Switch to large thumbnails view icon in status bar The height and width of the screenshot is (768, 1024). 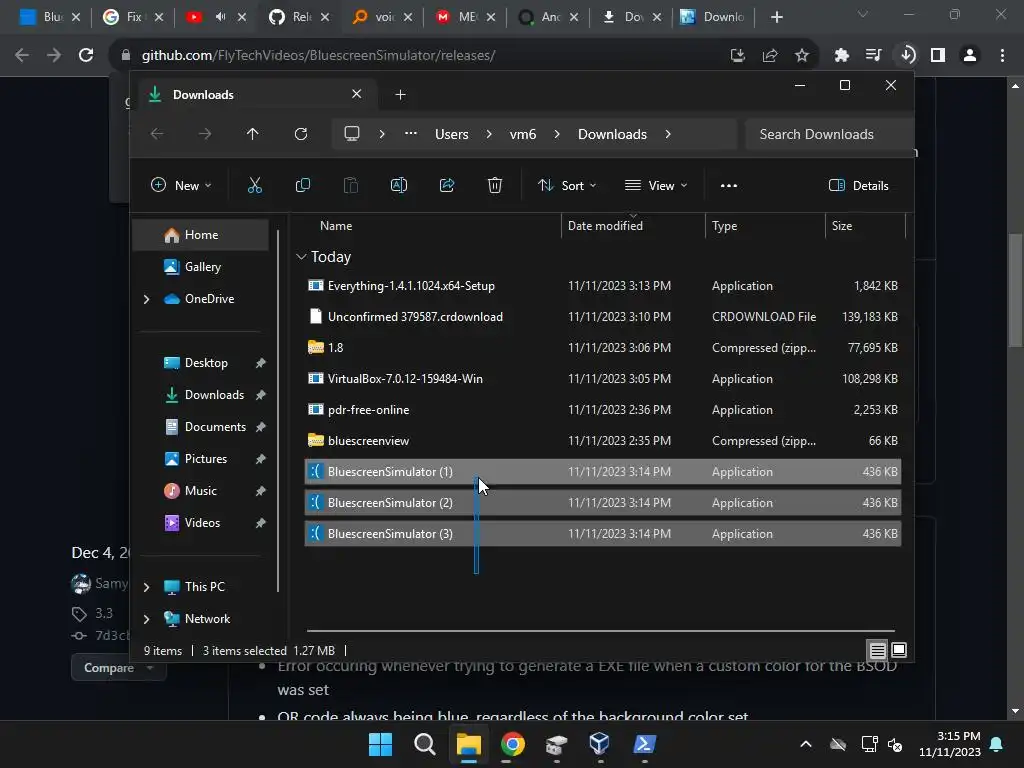click(899, 650)
